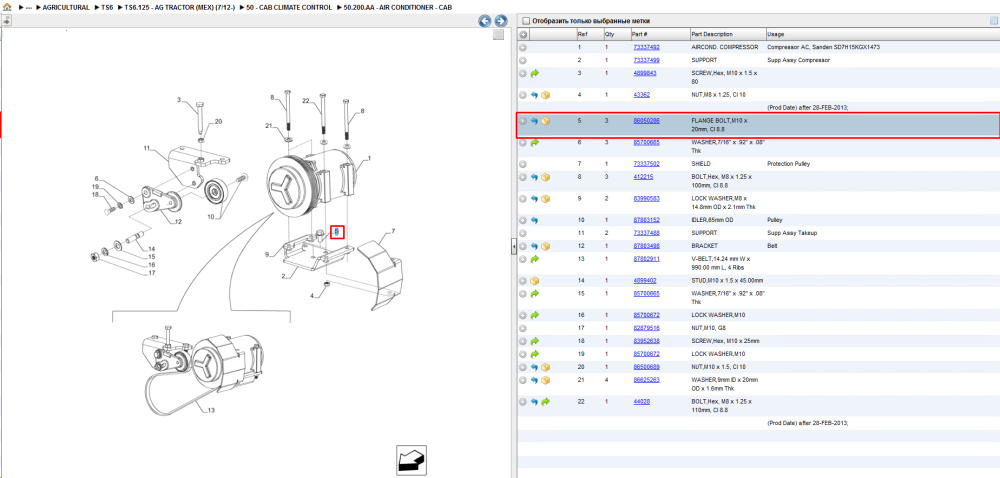This screenshot has height=478, width=1000.
Task: Sort by the 'Part Description' column header
Action: [x=712, y=34]
